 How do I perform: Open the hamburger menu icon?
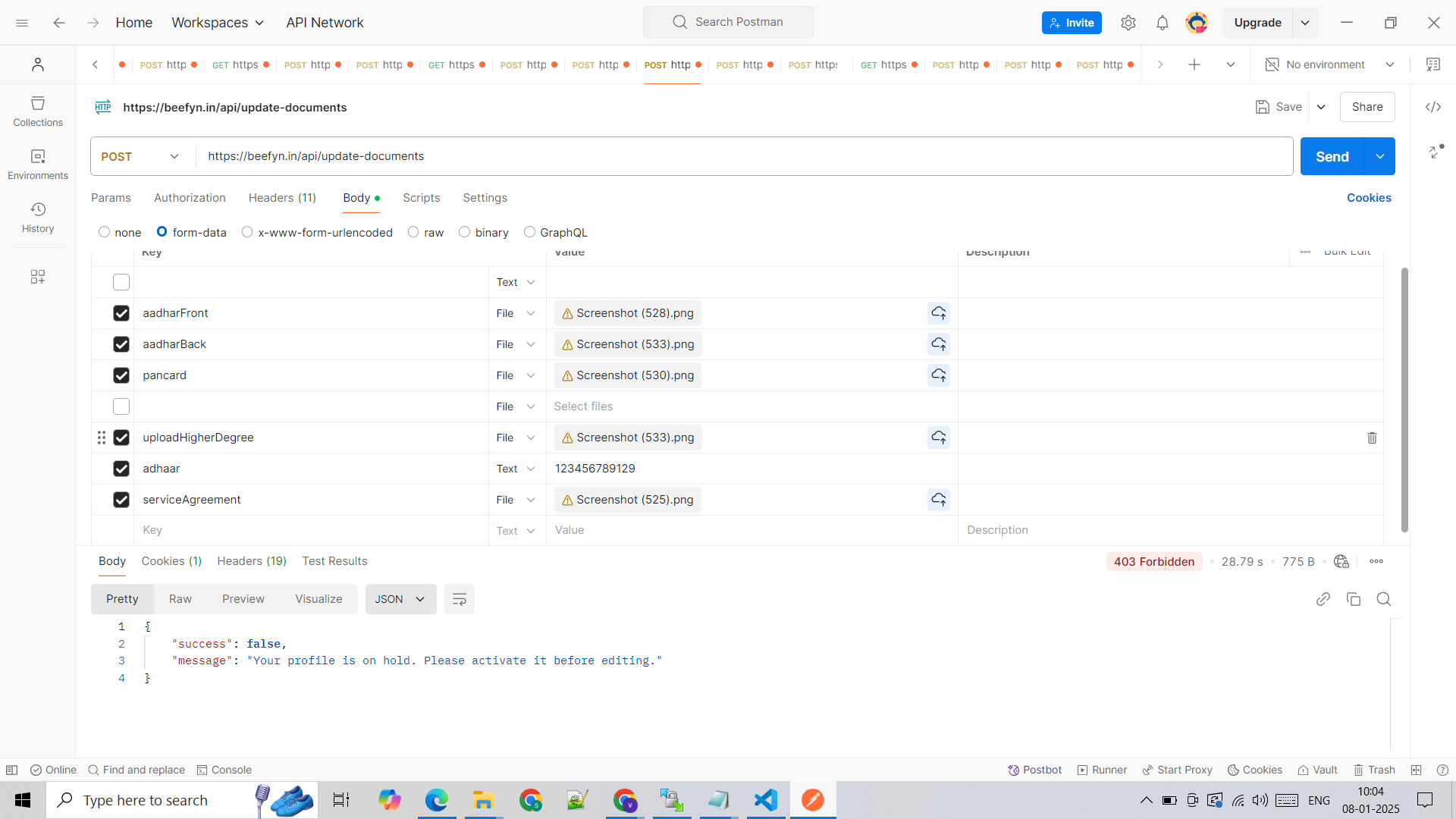tap(22, 23)
